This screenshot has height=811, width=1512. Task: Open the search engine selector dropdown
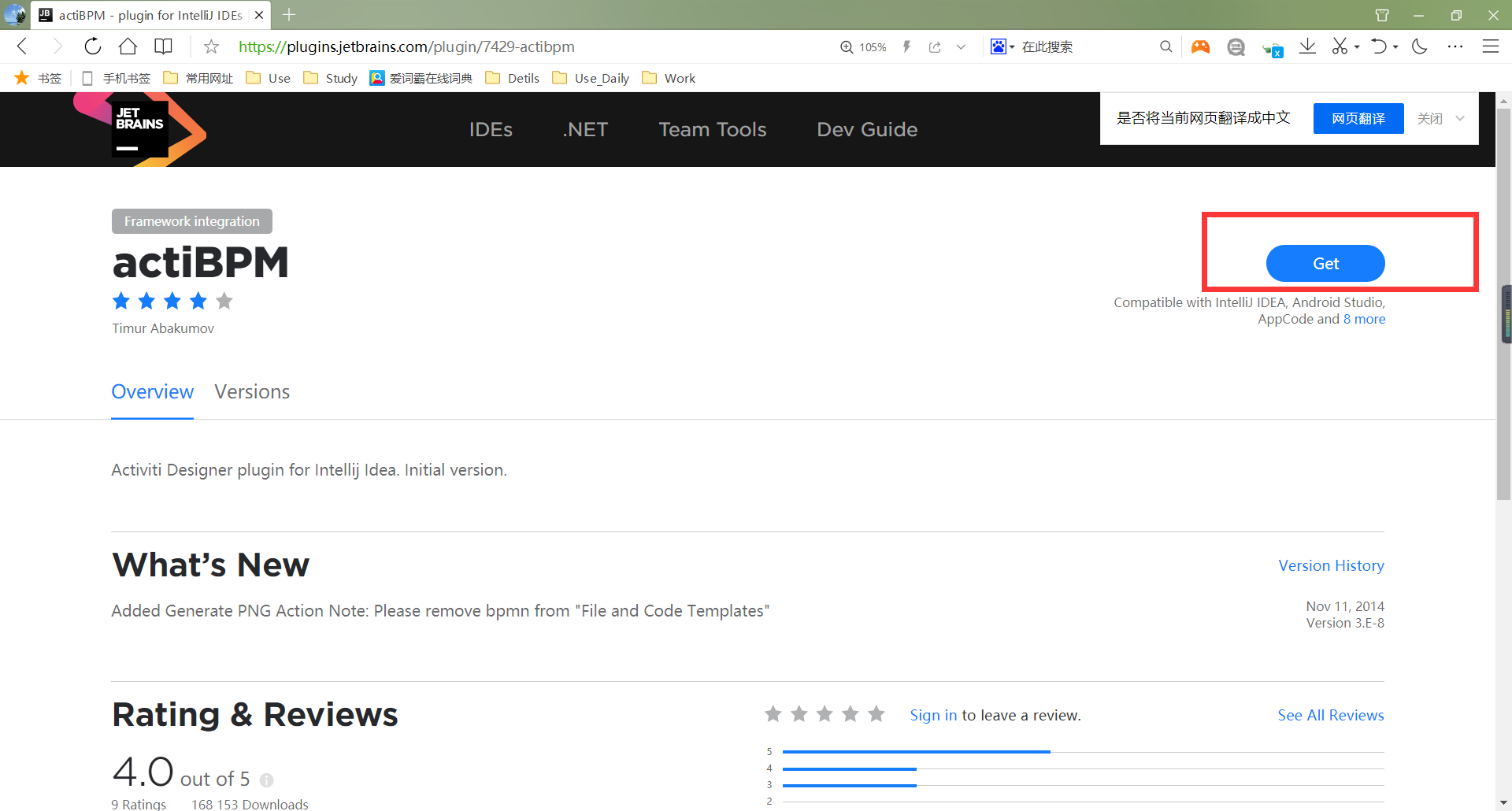coord(1002,47)
